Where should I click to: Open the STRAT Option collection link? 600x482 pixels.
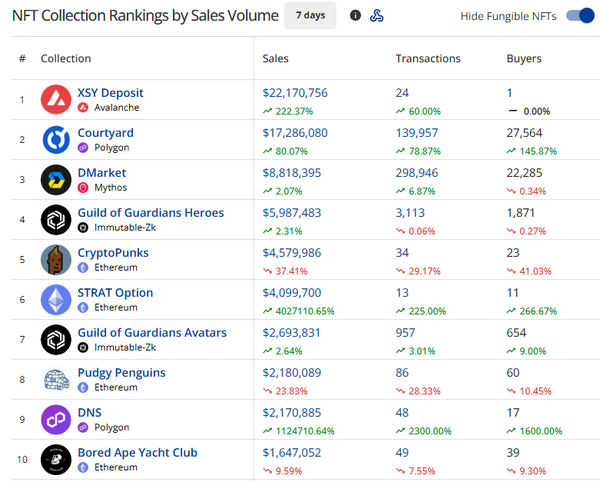115,293
